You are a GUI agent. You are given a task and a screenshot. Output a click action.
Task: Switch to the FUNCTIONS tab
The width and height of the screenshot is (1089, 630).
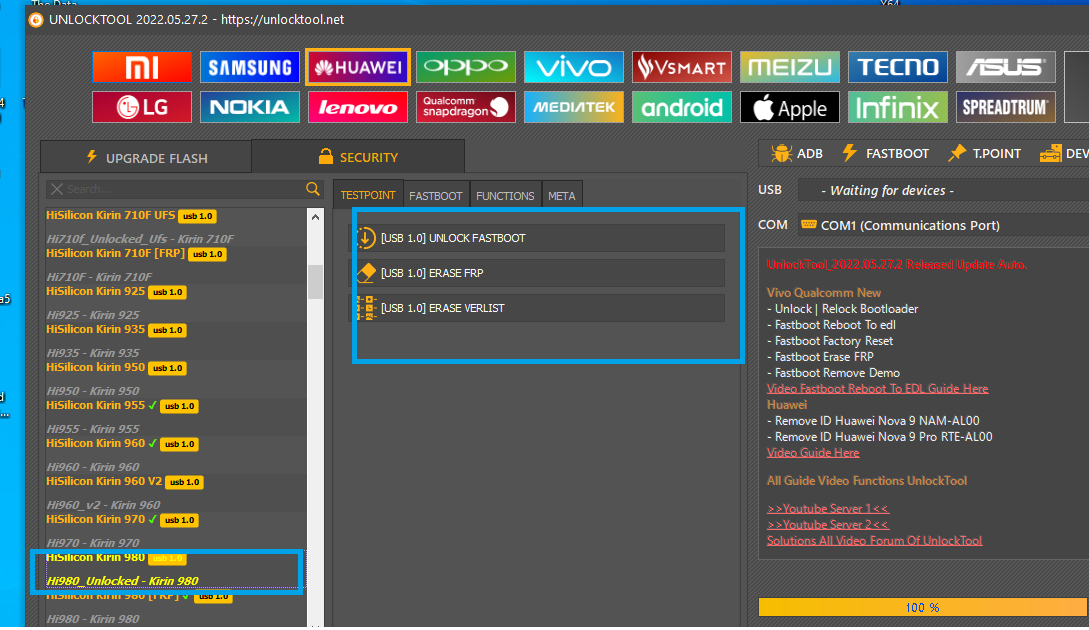click(505, 196)
